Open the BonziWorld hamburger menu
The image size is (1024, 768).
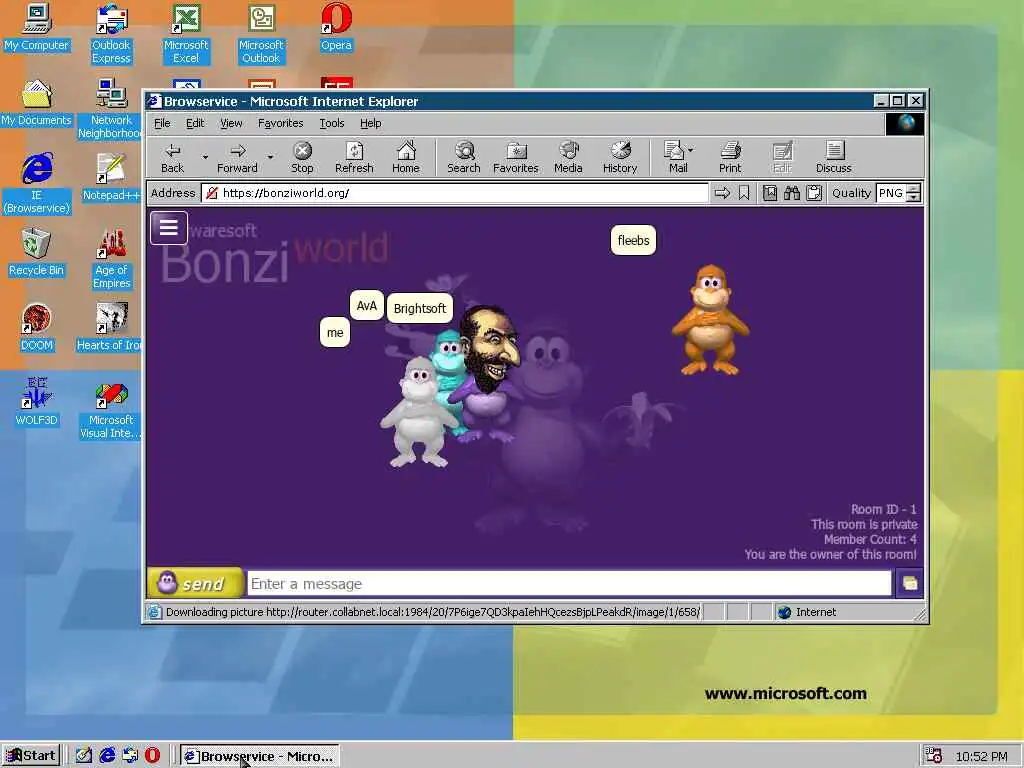(x=168, y=228)
